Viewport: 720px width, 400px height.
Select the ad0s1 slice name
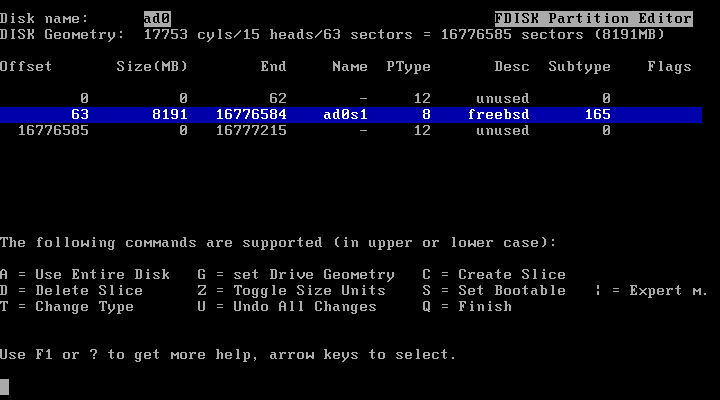345,114
